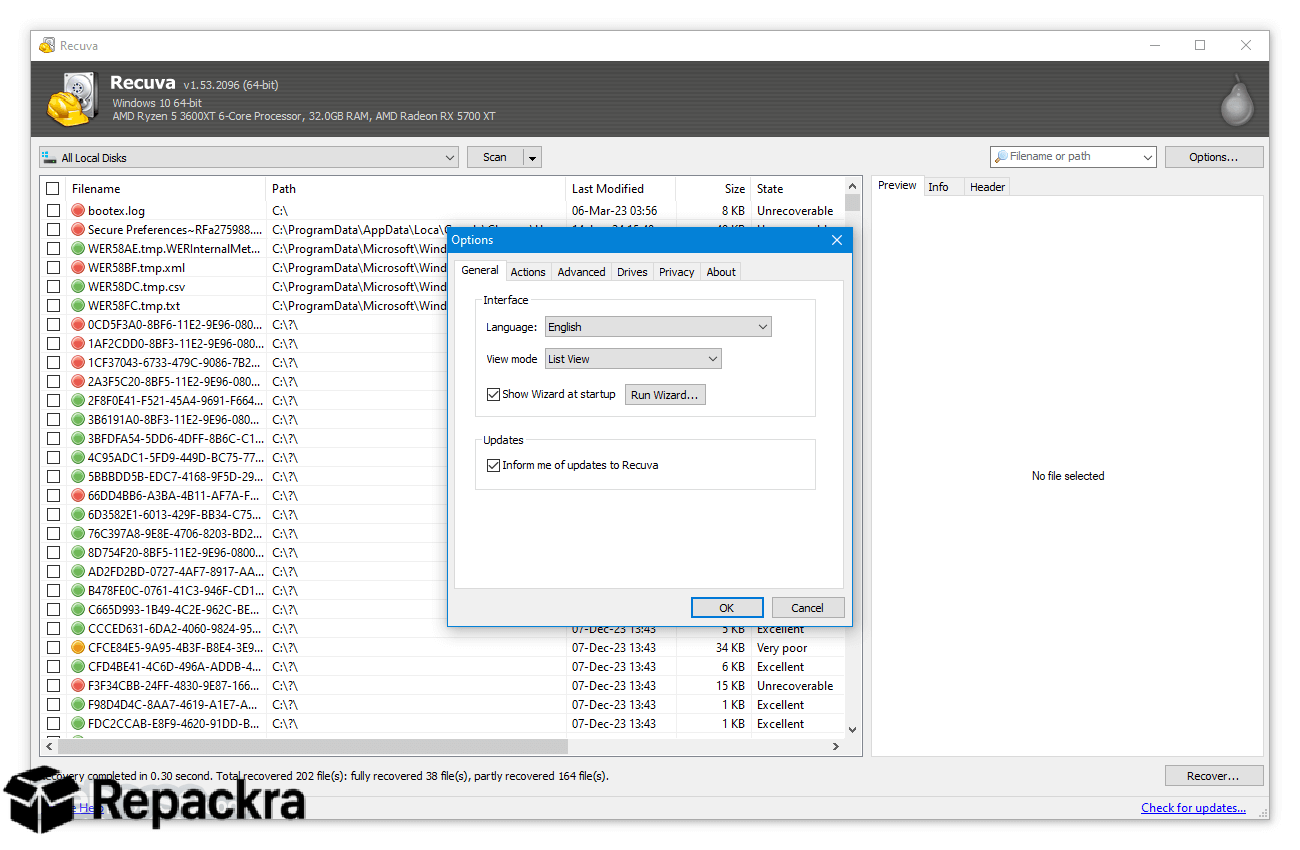Click the Options... button in main window
Image resolution: width=1300 pixels, height=850 pixels.
tap(1213, 157)
